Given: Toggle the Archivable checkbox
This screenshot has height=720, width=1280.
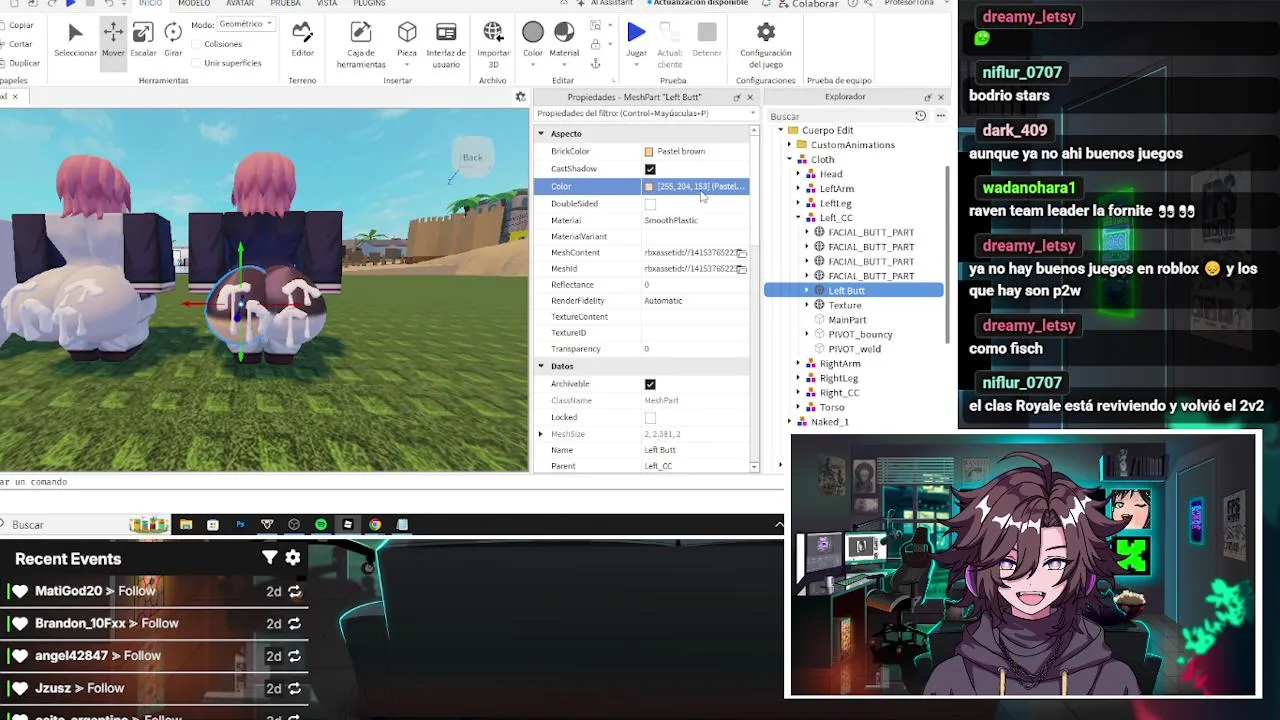Looking at the screenshot, I should (650, 384).
